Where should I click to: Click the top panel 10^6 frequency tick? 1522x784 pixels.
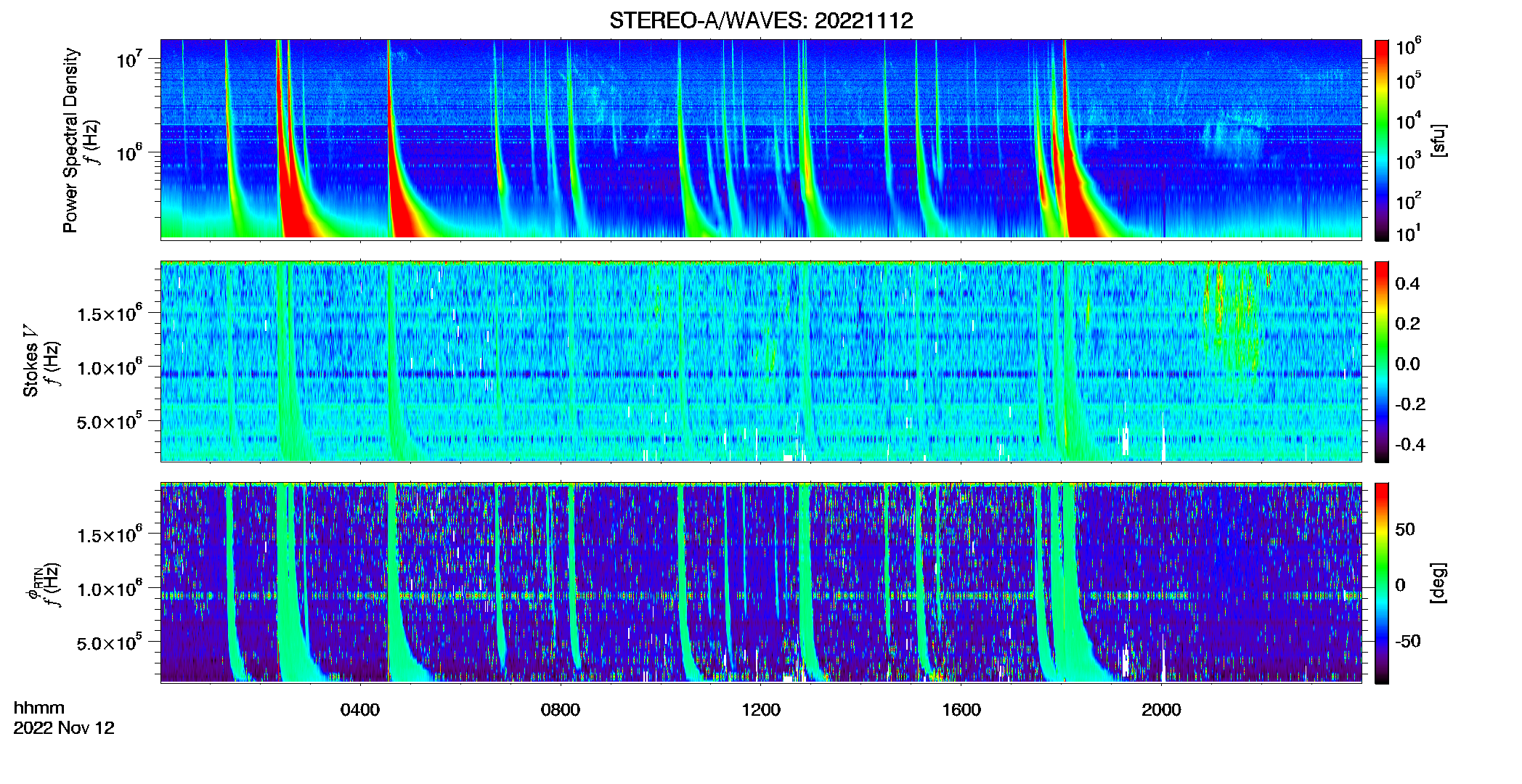129,152
